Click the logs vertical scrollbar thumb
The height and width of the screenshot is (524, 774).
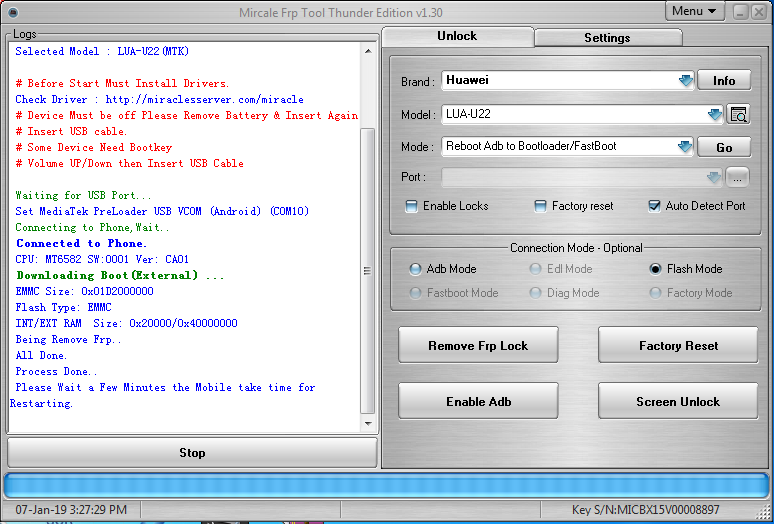[x=368, y=270]
